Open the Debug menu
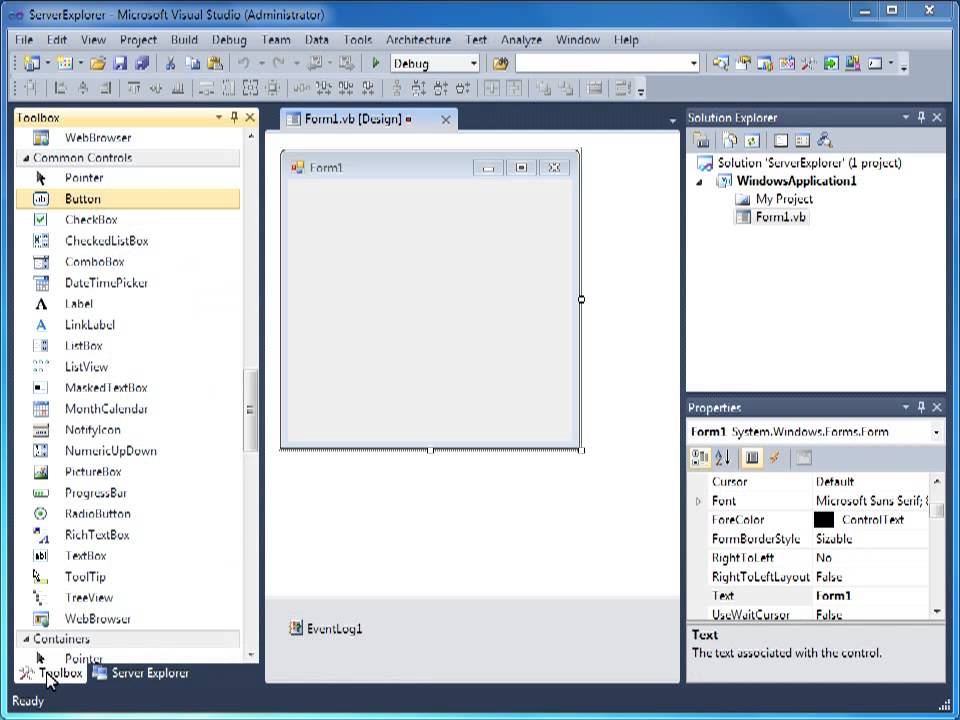Screen dimensions: 960x720 (x=229, y=40)
